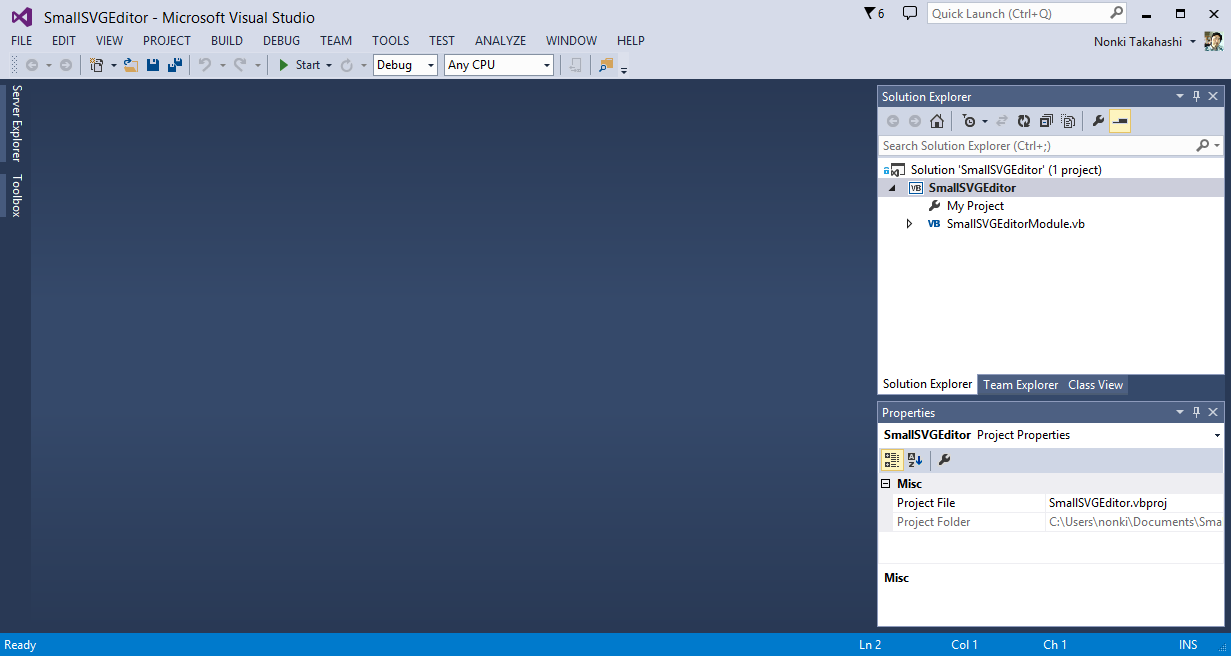Image resolution: width=1231 pixels, height=656 pixels.
Task: Open the ANALYZE menu
Action: [x=500, y=41]
